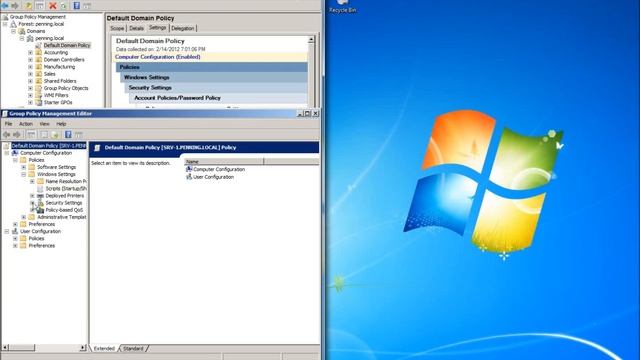Click the Computer Configuration (Enabled) heading link

point(158,57)
